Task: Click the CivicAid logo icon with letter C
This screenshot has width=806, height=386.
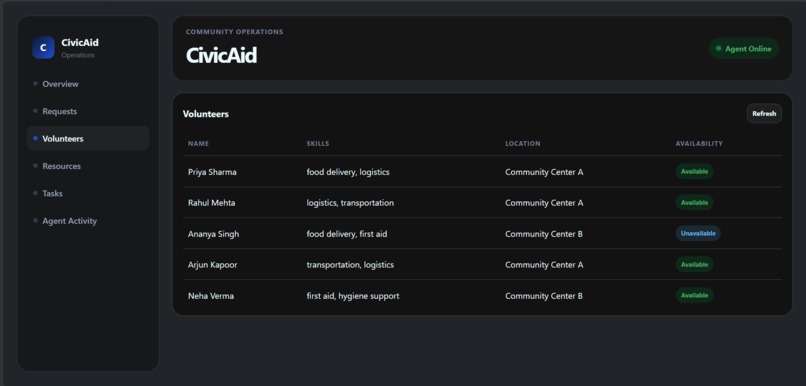Action: pos(43,48)
